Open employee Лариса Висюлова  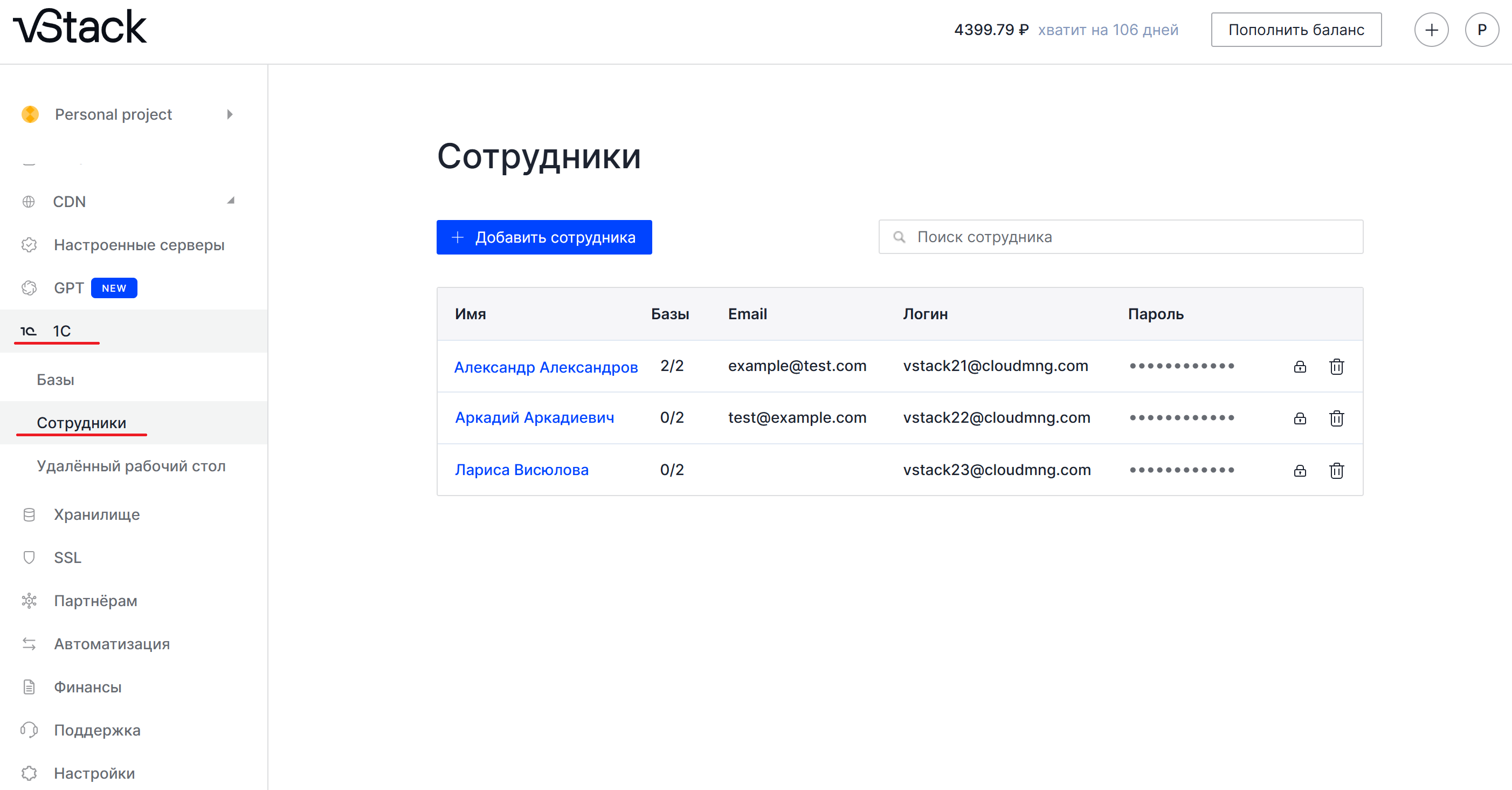pyautogui.click(x=521, y=470)
